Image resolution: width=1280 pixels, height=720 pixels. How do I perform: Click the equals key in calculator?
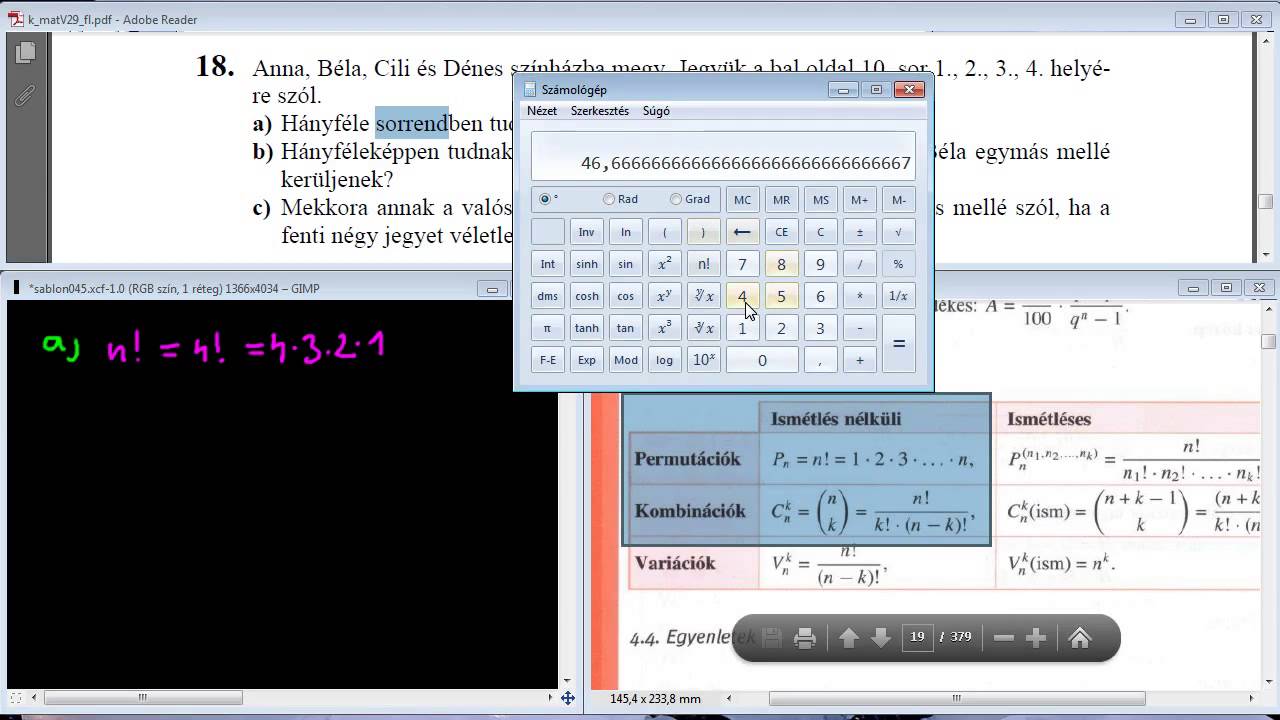pyautogui.click(x=898, y=344)
